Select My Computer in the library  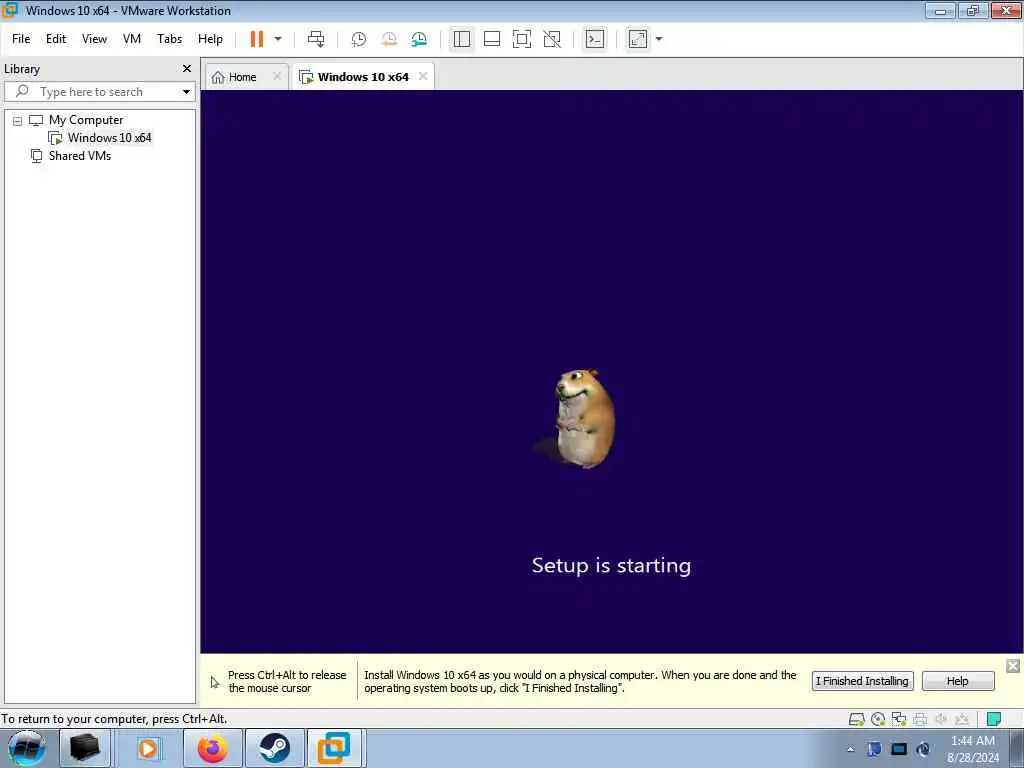coord(86,120)
